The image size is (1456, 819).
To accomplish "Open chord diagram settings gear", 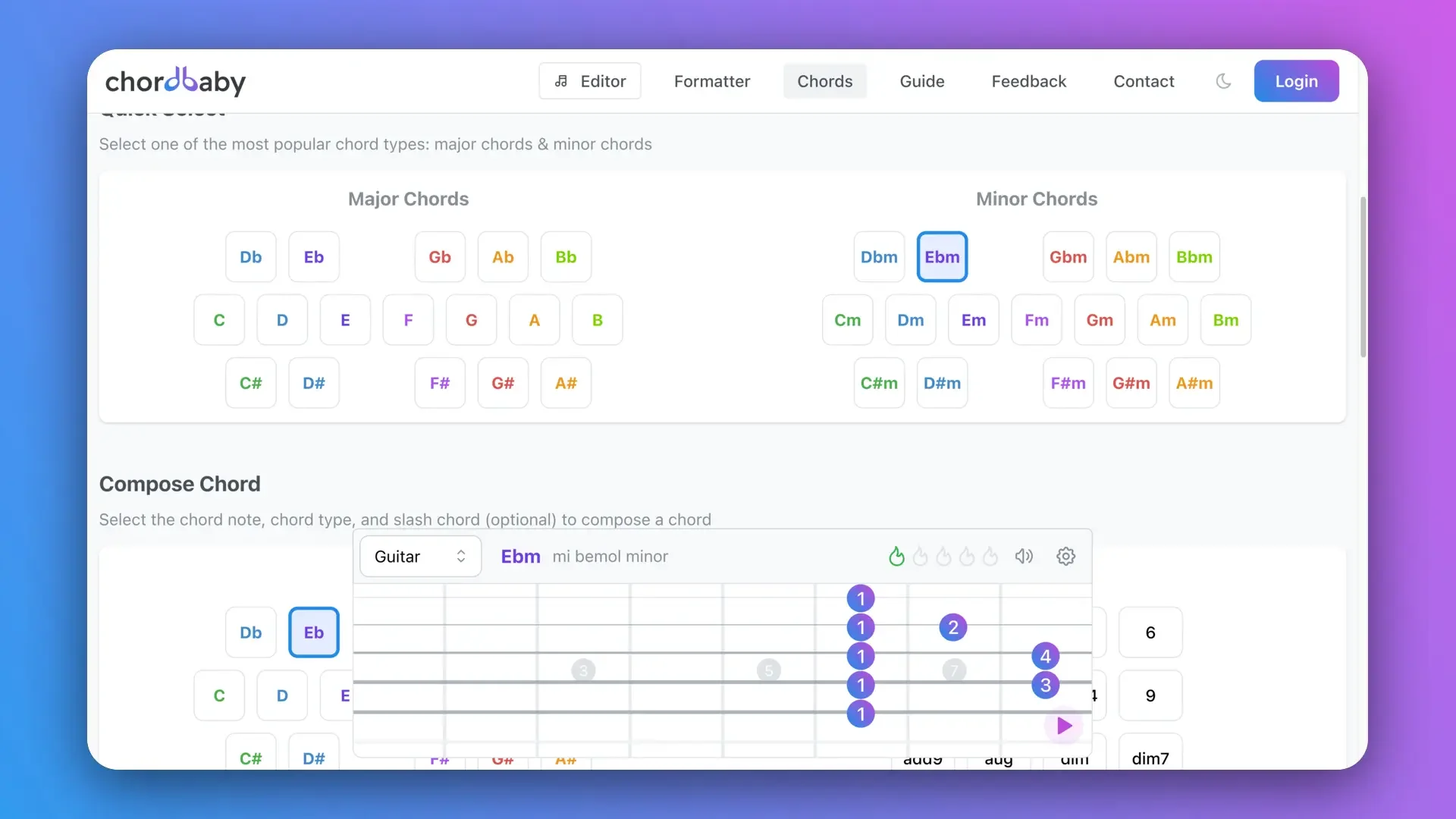I will [1065, 557].
